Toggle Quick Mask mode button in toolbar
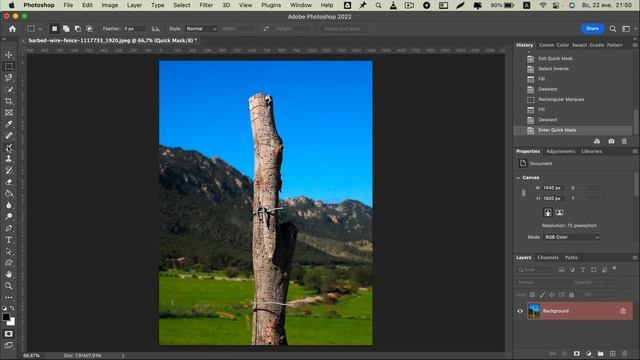Image resolution: width=640 pixels, height=360 pixels. click(9, 334)
